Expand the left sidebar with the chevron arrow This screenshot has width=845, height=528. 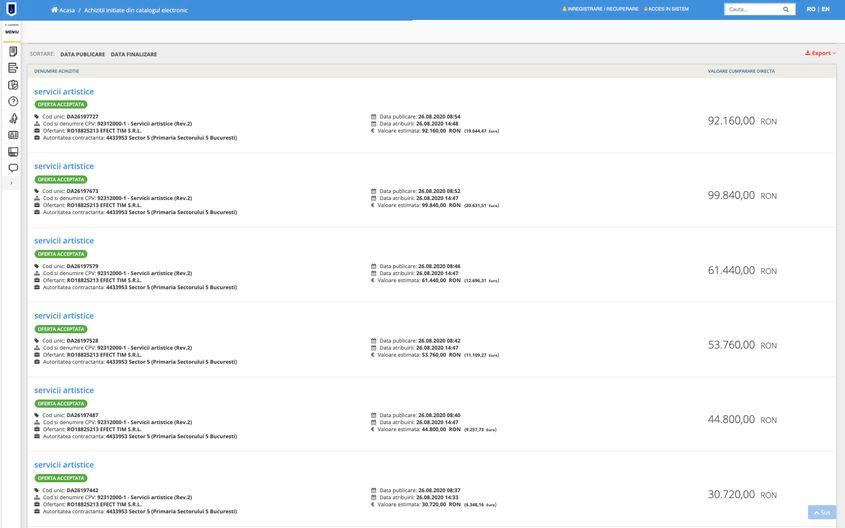click(12, 183)
